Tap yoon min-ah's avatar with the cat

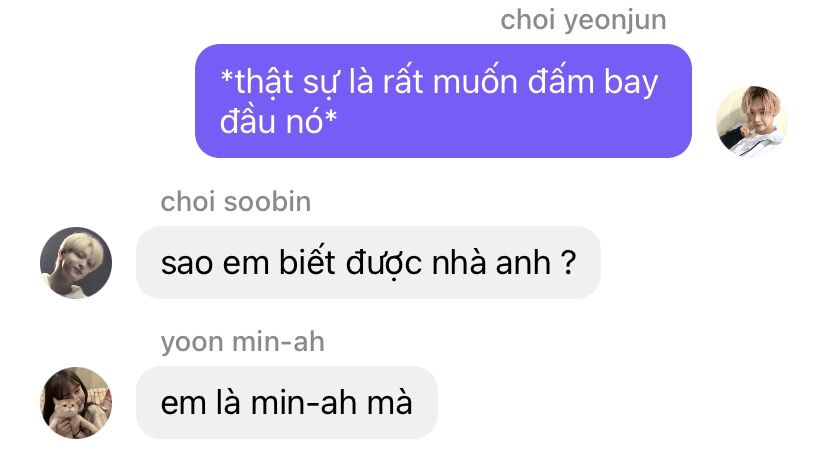tap(76, 403)
